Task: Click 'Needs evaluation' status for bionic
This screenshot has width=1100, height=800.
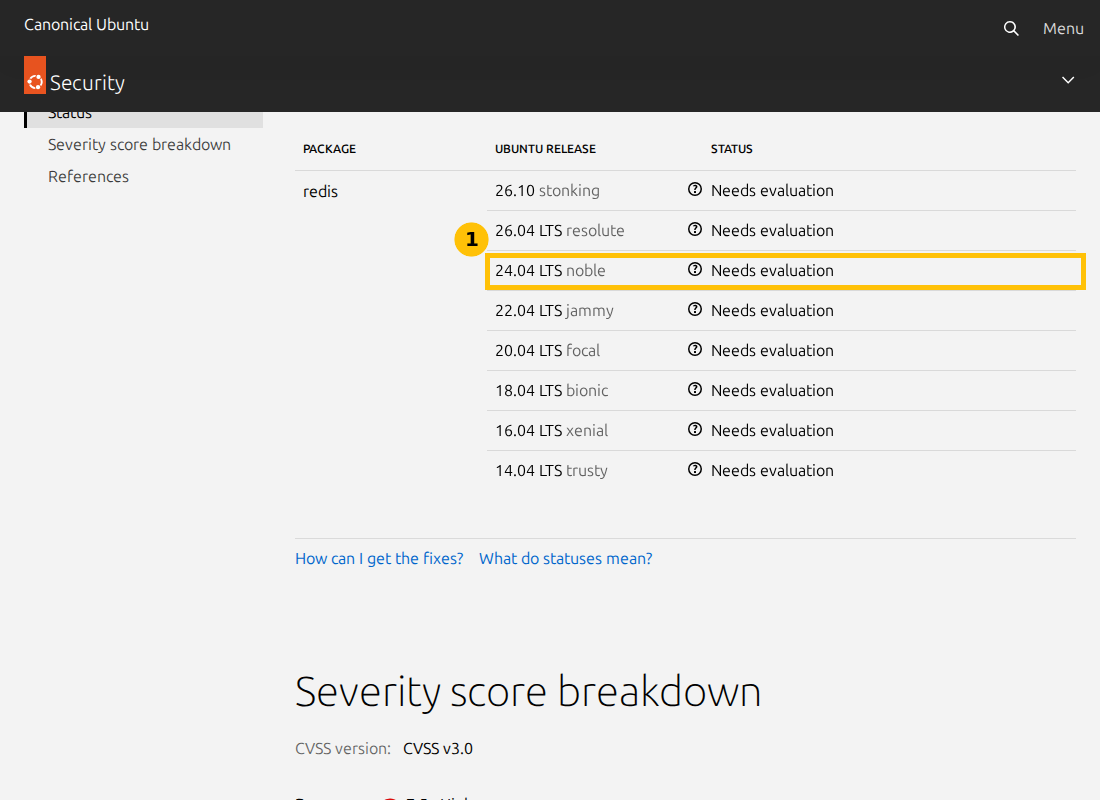Action: pyautogui.click(x=772, y=391)
